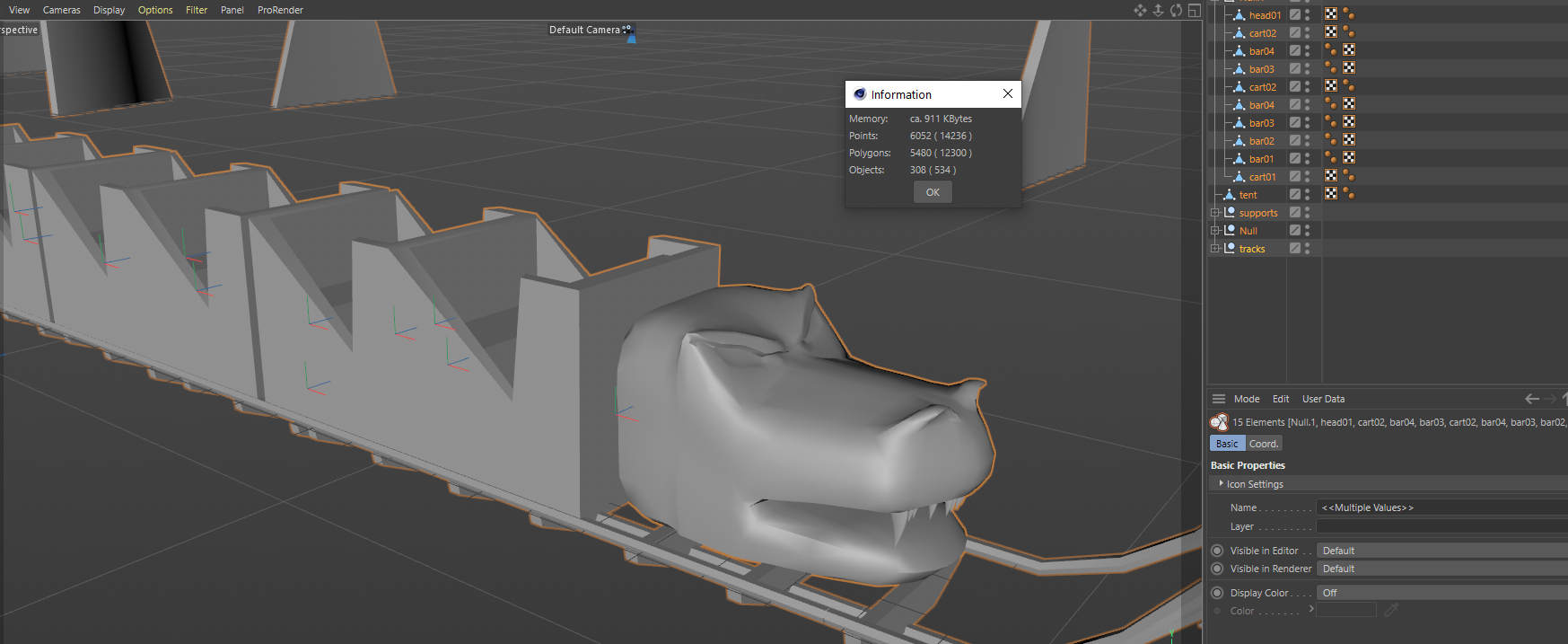Switch to the Coord. tab
1568x644 pixels.
[1264, 444]
